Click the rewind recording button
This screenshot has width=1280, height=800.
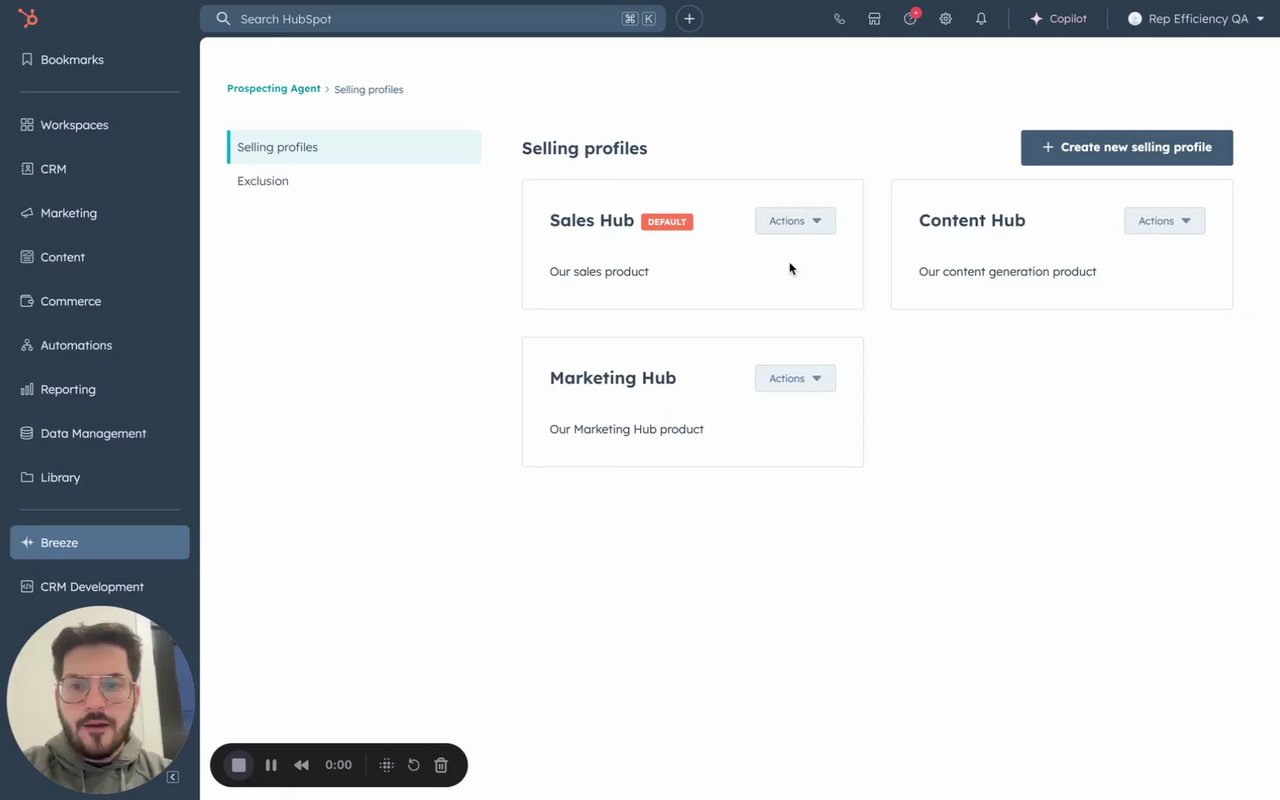tap(301, 765)
